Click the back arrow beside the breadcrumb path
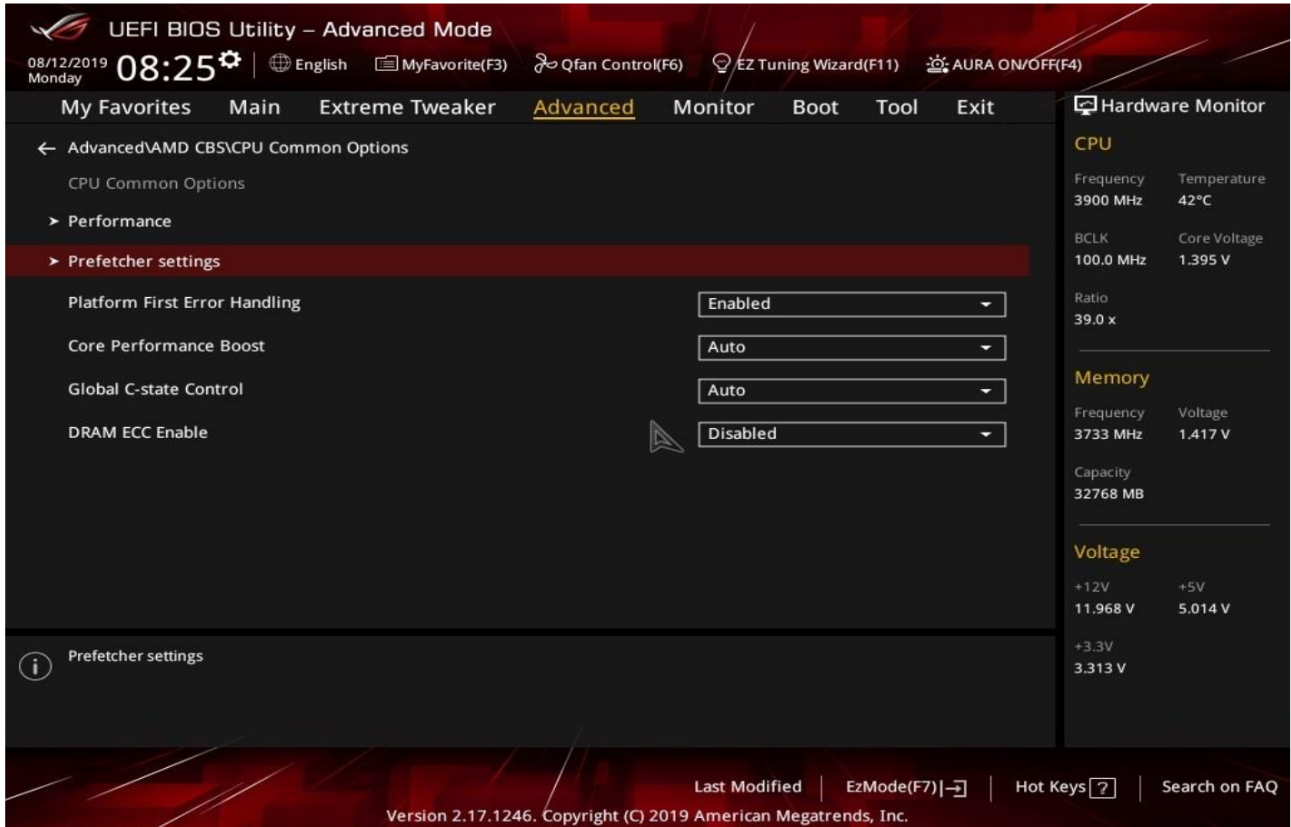Viewport: 1291px width, 827px height. [46, 148]
